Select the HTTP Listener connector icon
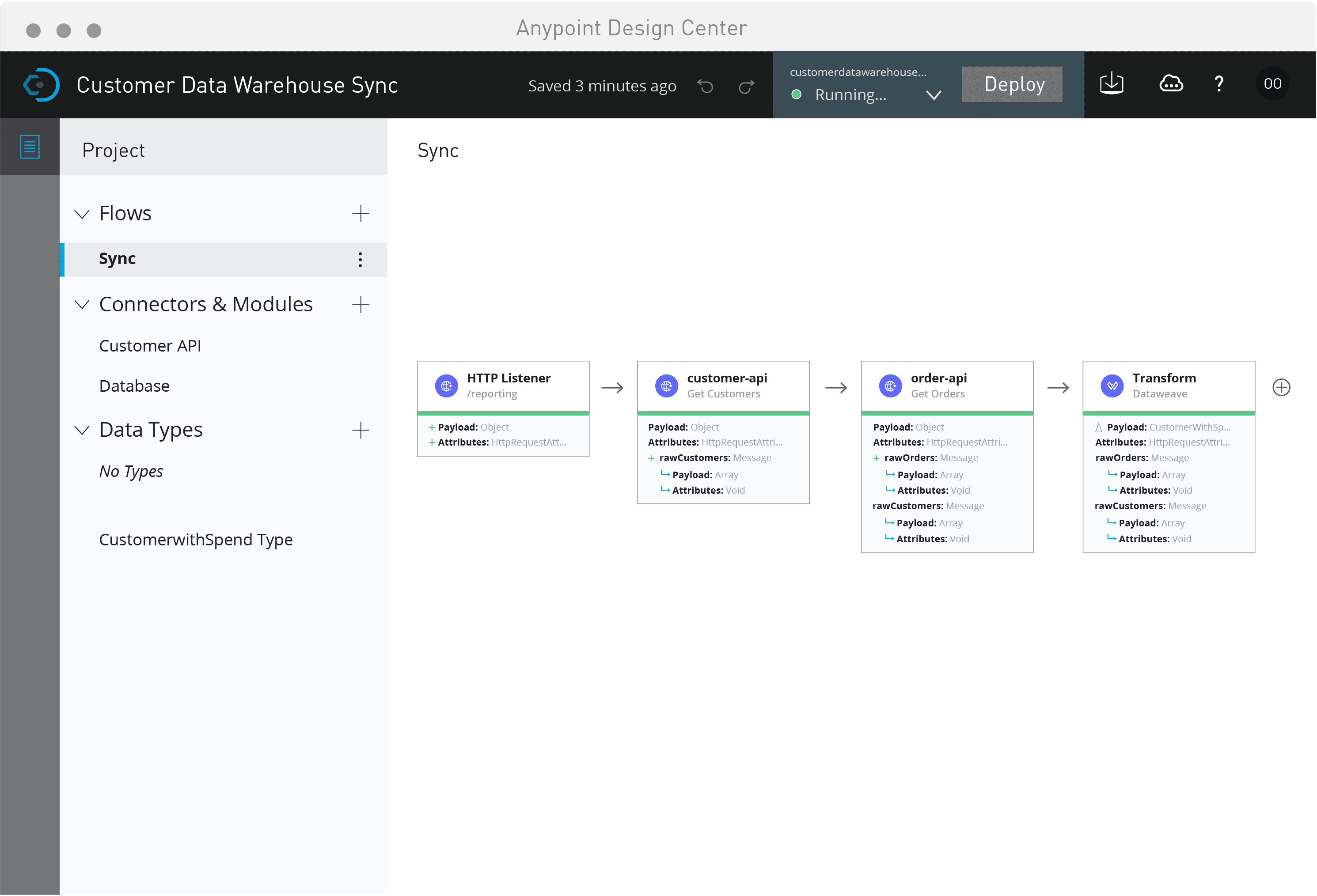 click(x=447, y=386)
